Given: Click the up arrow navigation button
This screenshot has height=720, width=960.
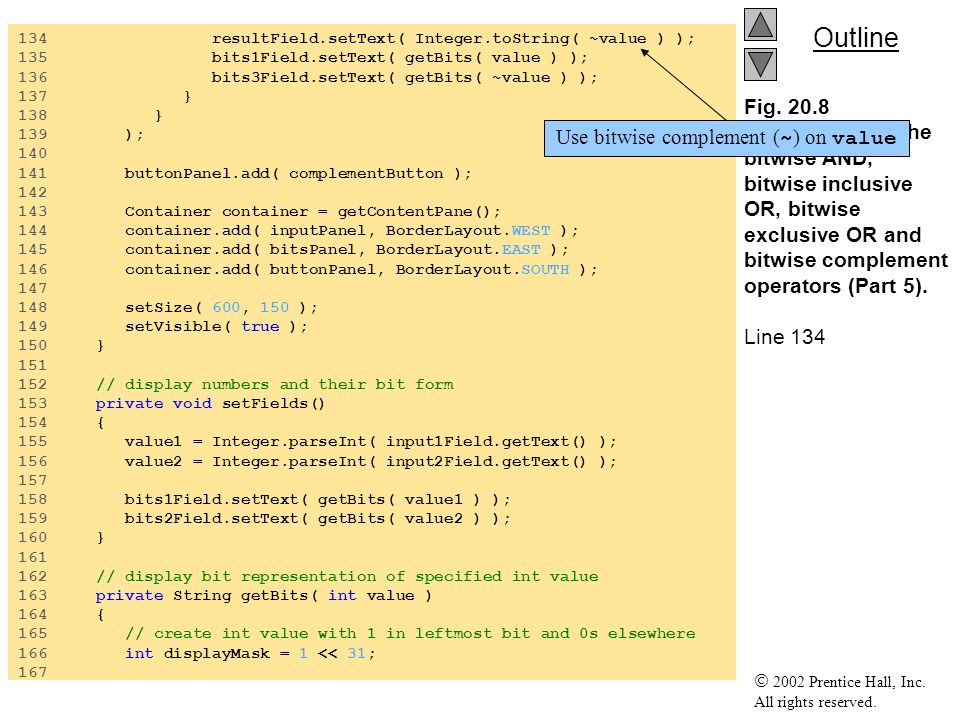Looking at the screenshot, I should 760,24.
